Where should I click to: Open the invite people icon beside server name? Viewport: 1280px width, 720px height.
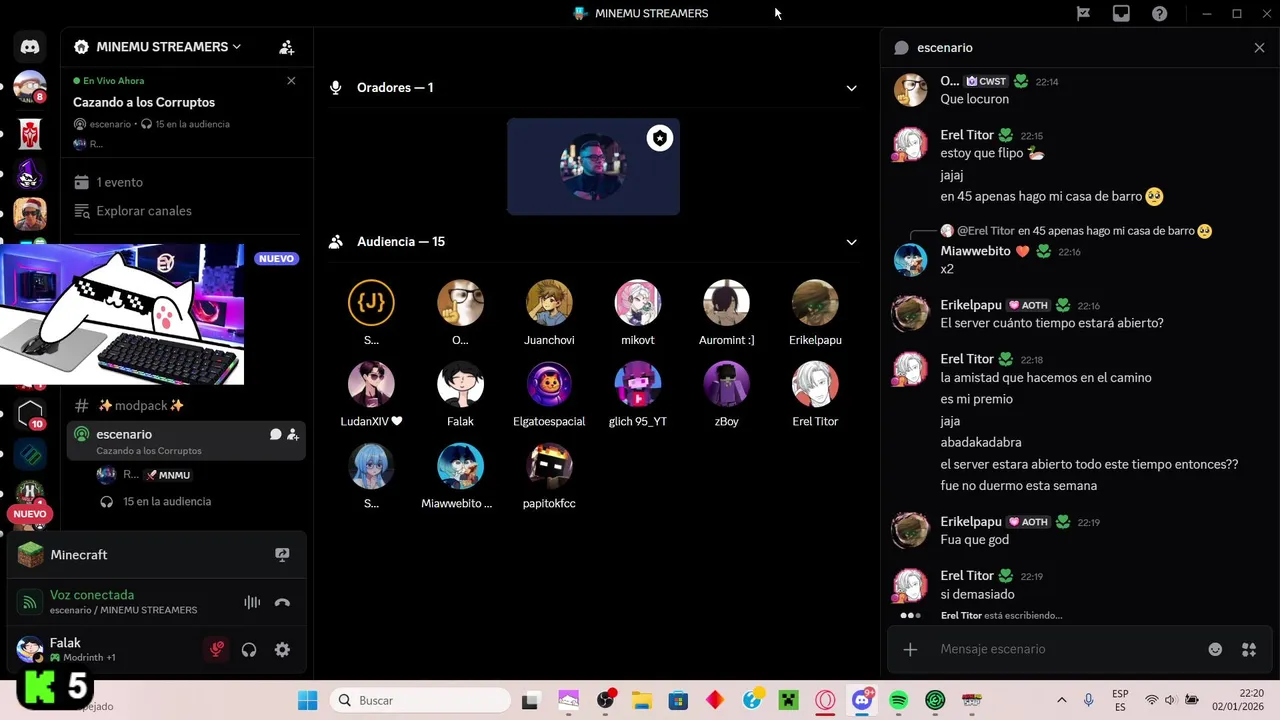tap(287, 47)
